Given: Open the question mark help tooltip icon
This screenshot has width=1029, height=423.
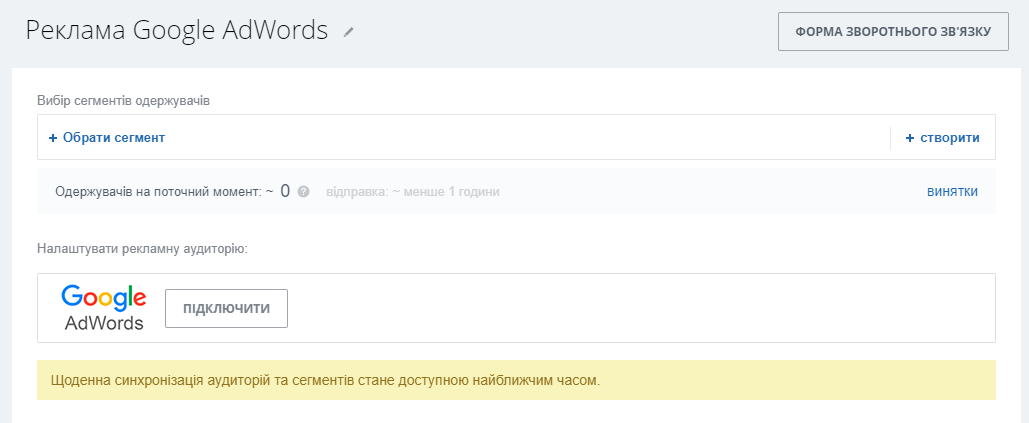Looking at the screenshot, I should (303, 192).
